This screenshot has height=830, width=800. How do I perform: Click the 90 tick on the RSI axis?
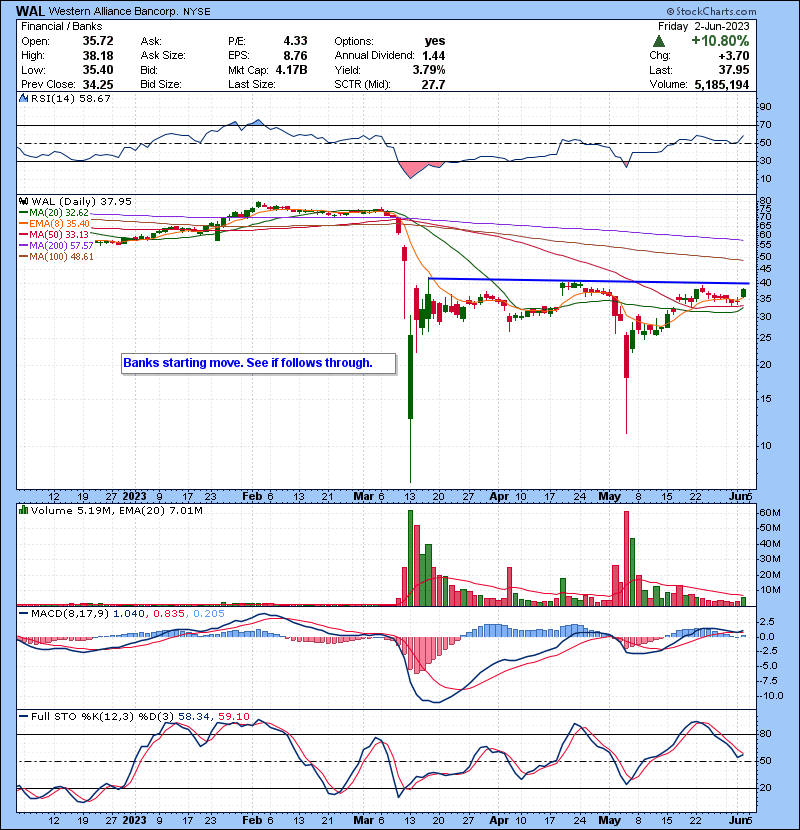point(766,107)
